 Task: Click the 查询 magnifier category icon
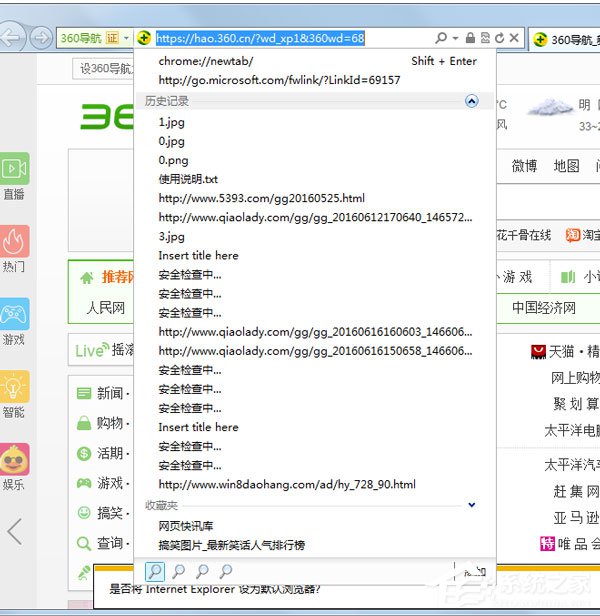pyautogui.click(x=84, y=543)
